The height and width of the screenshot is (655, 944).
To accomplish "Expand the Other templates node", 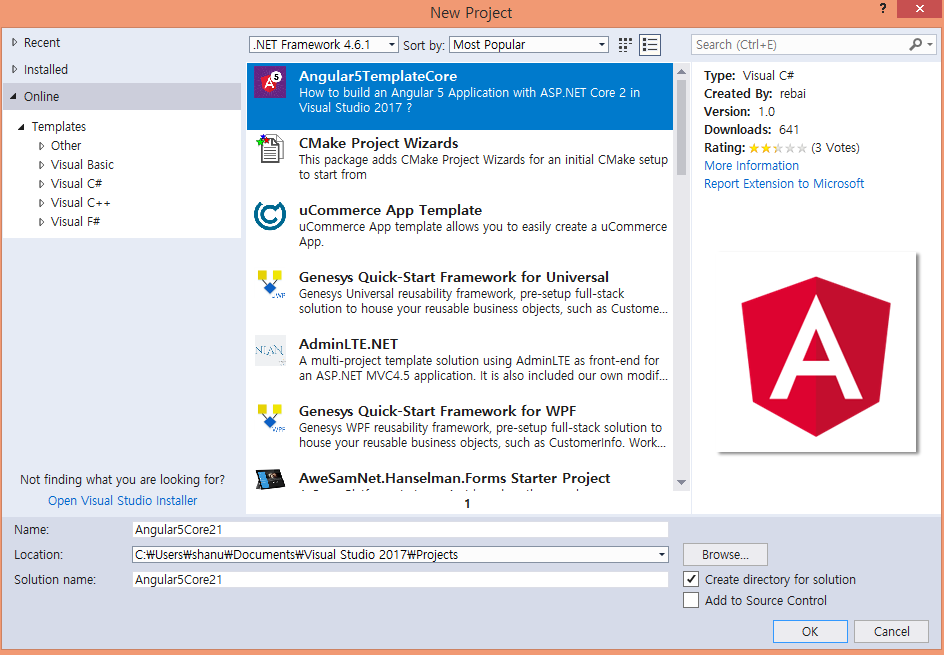I will (x=42, y=146).
